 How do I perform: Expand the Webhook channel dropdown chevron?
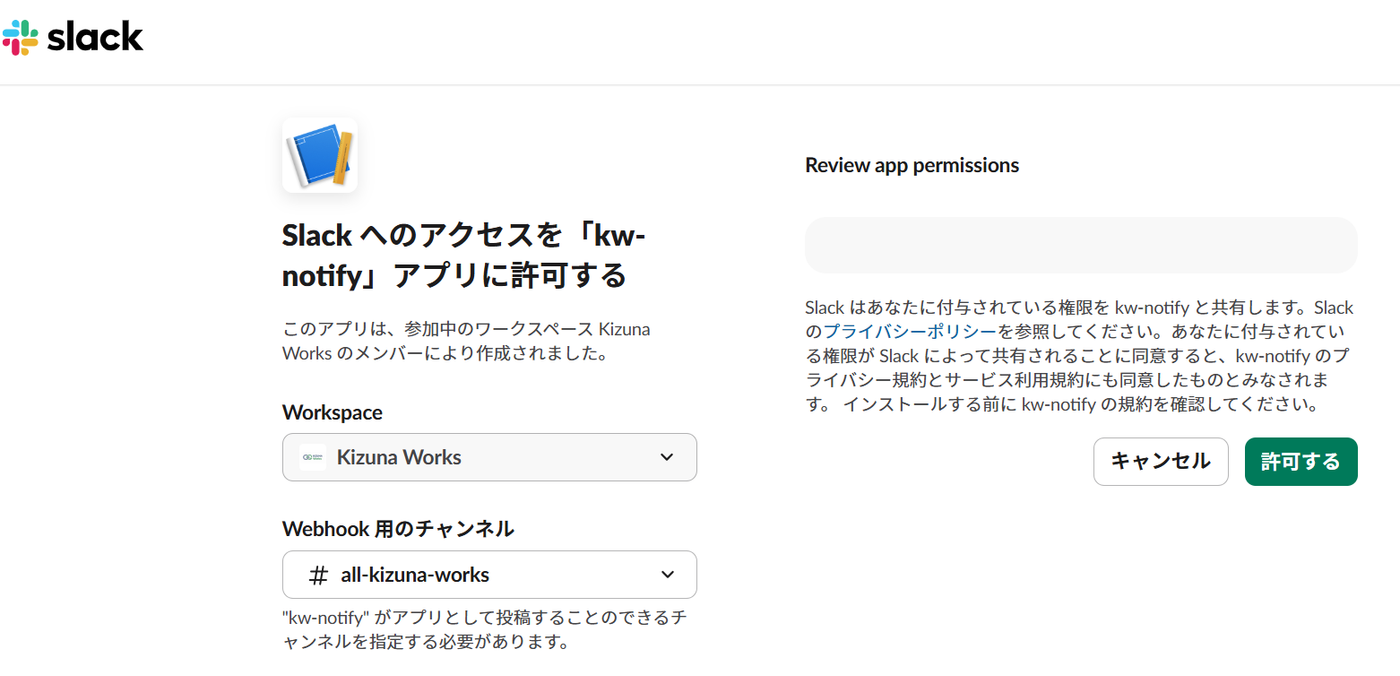tap(668, 575)
